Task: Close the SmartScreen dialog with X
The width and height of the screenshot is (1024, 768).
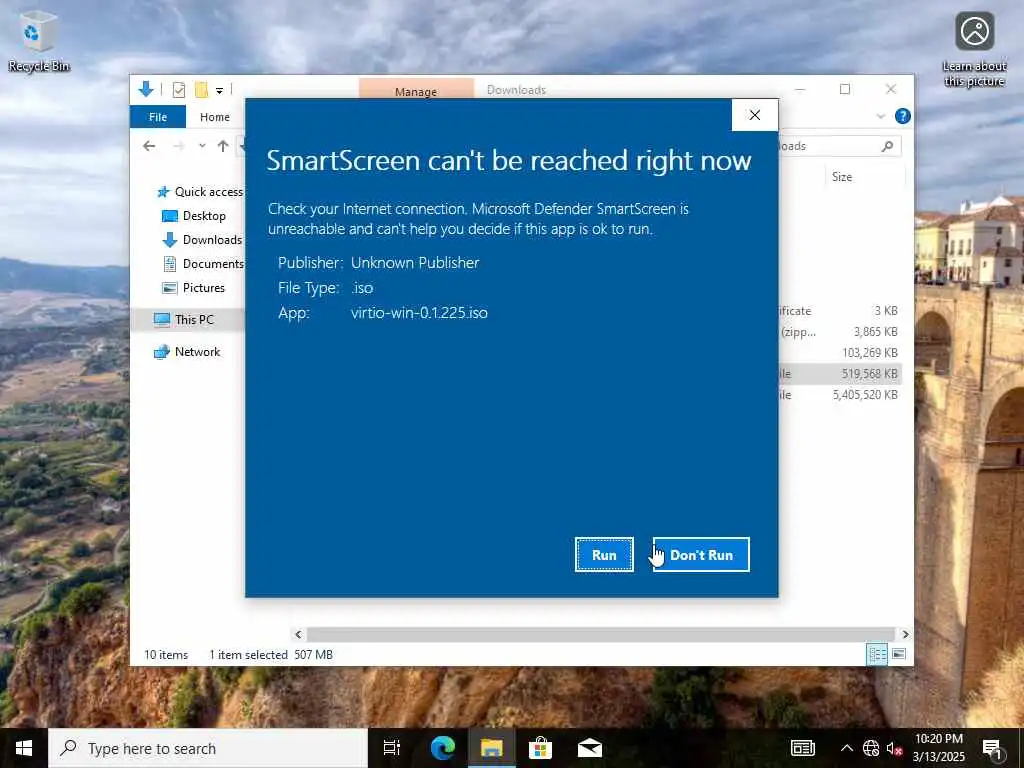Action: click(x=755, y=115)
